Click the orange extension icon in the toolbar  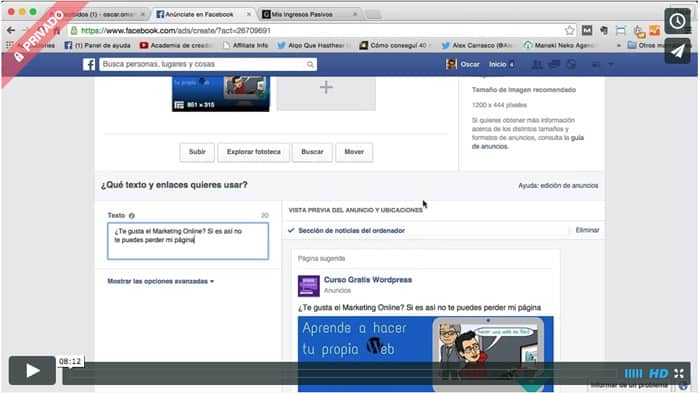coord(655,30)
